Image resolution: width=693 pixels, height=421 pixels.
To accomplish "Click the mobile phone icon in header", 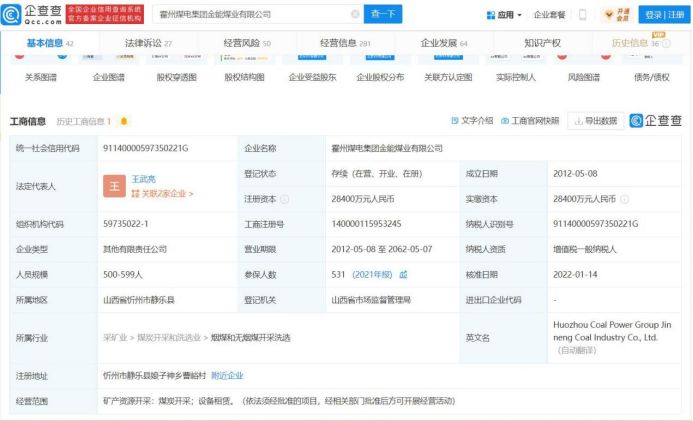I will click(582, 15).
